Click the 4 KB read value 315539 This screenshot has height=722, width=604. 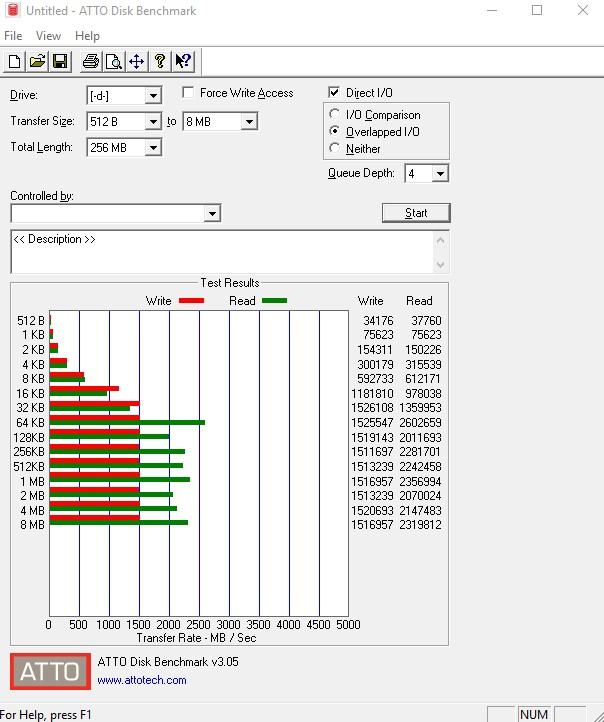pos(423,365)
